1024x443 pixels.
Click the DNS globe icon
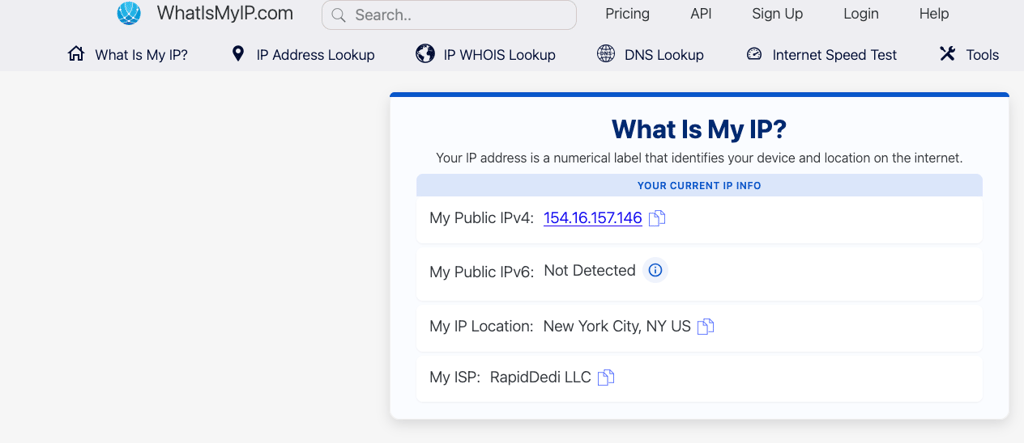point(606,54)
